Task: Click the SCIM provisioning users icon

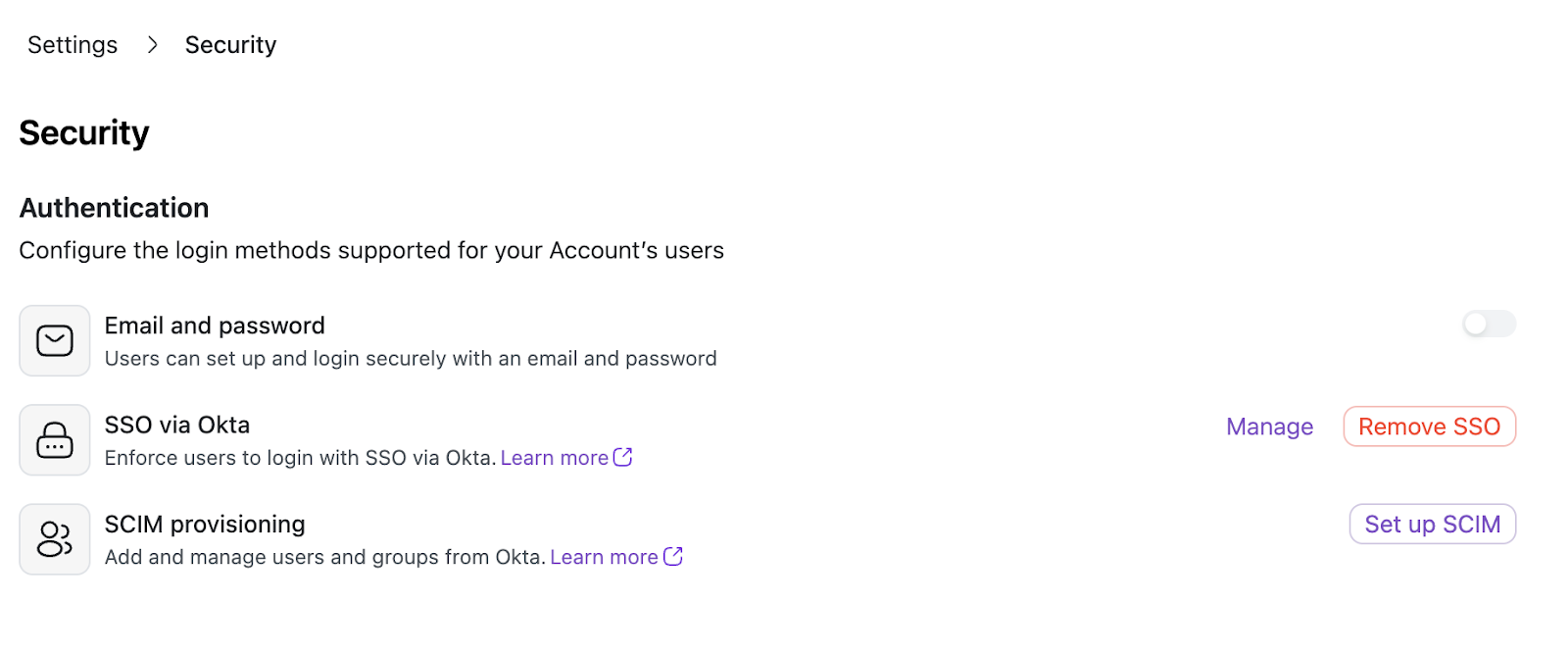Action: 55,539
